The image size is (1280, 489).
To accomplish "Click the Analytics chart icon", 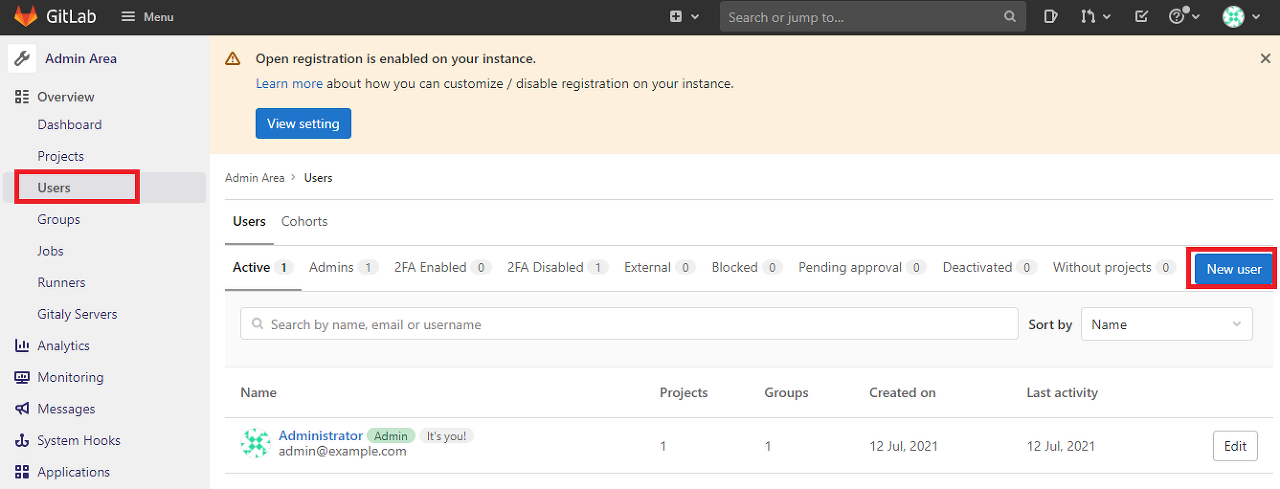I will [x=22, y=346].
